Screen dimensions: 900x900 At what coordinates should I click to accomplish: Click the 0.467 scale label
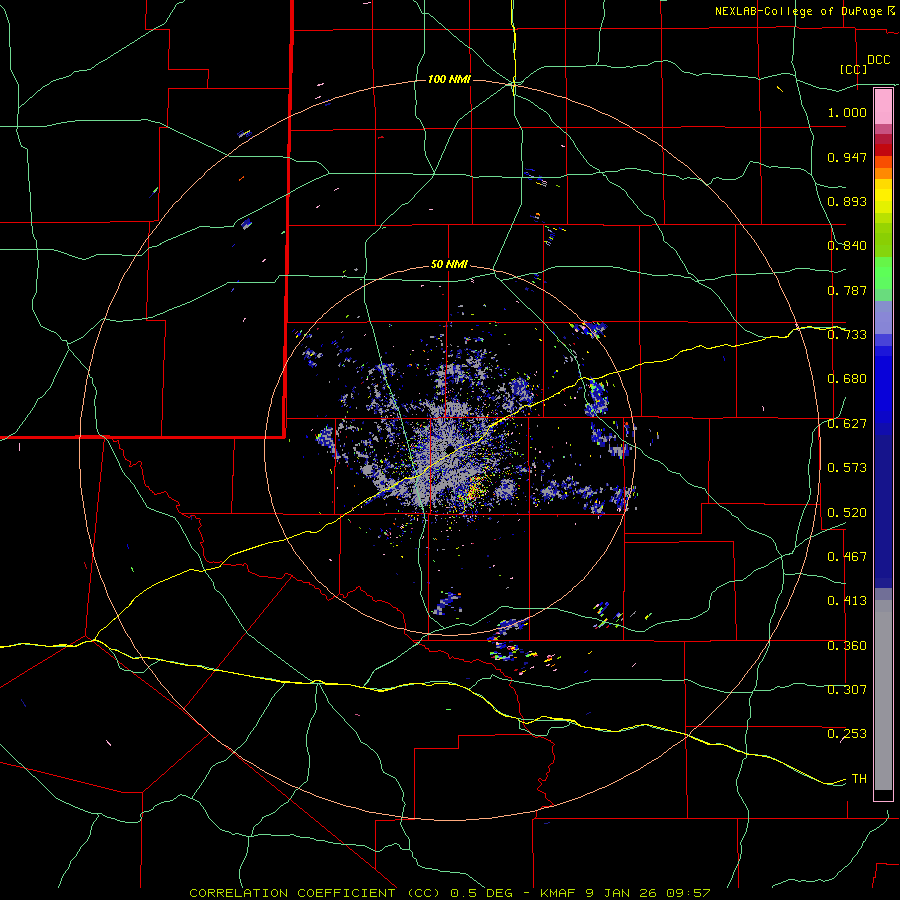click(x=847, y=557)
